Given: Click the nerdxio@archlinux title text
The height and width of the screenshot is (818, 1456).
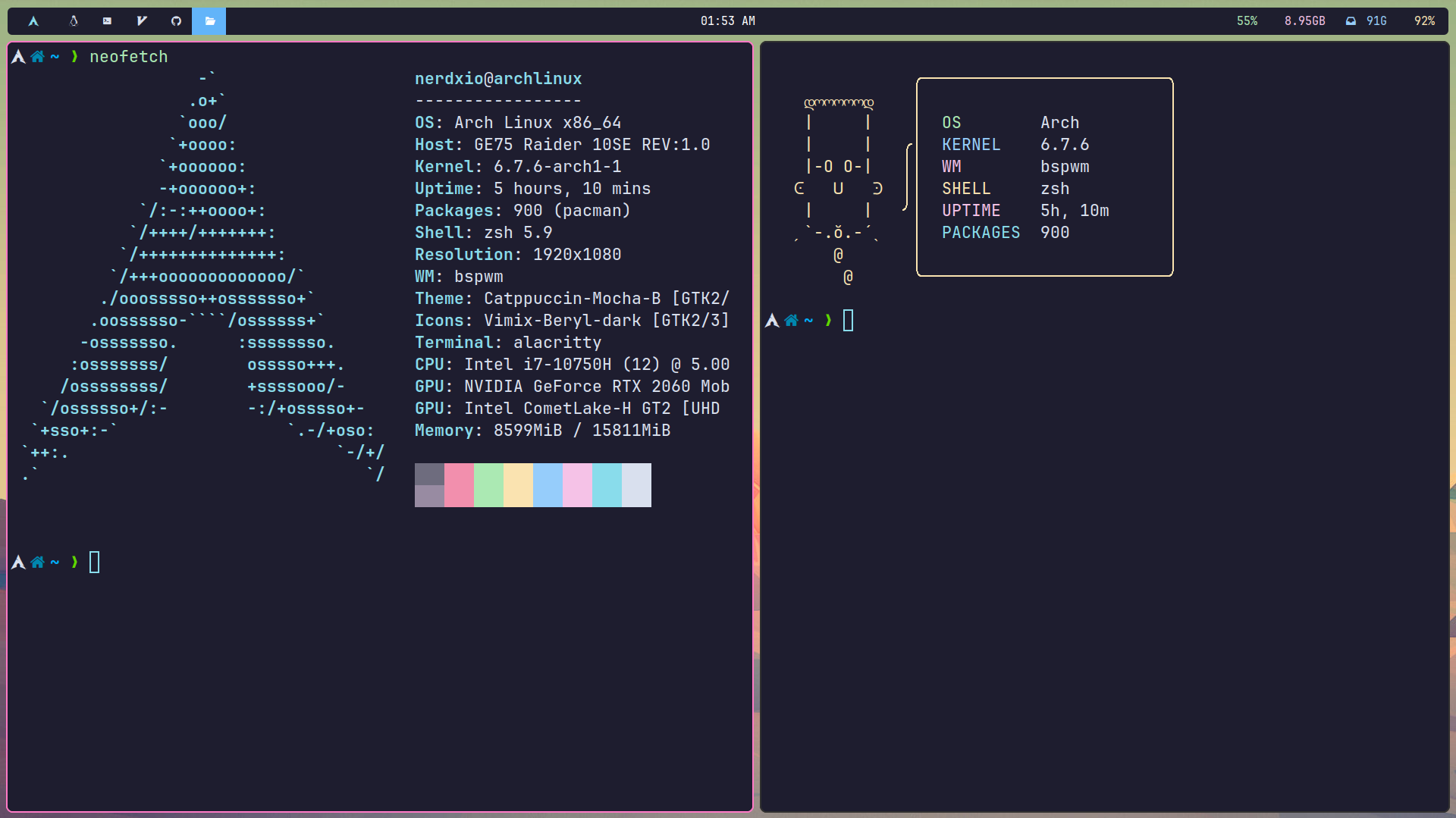Looking at the screenshot, I should pos(498,79).
